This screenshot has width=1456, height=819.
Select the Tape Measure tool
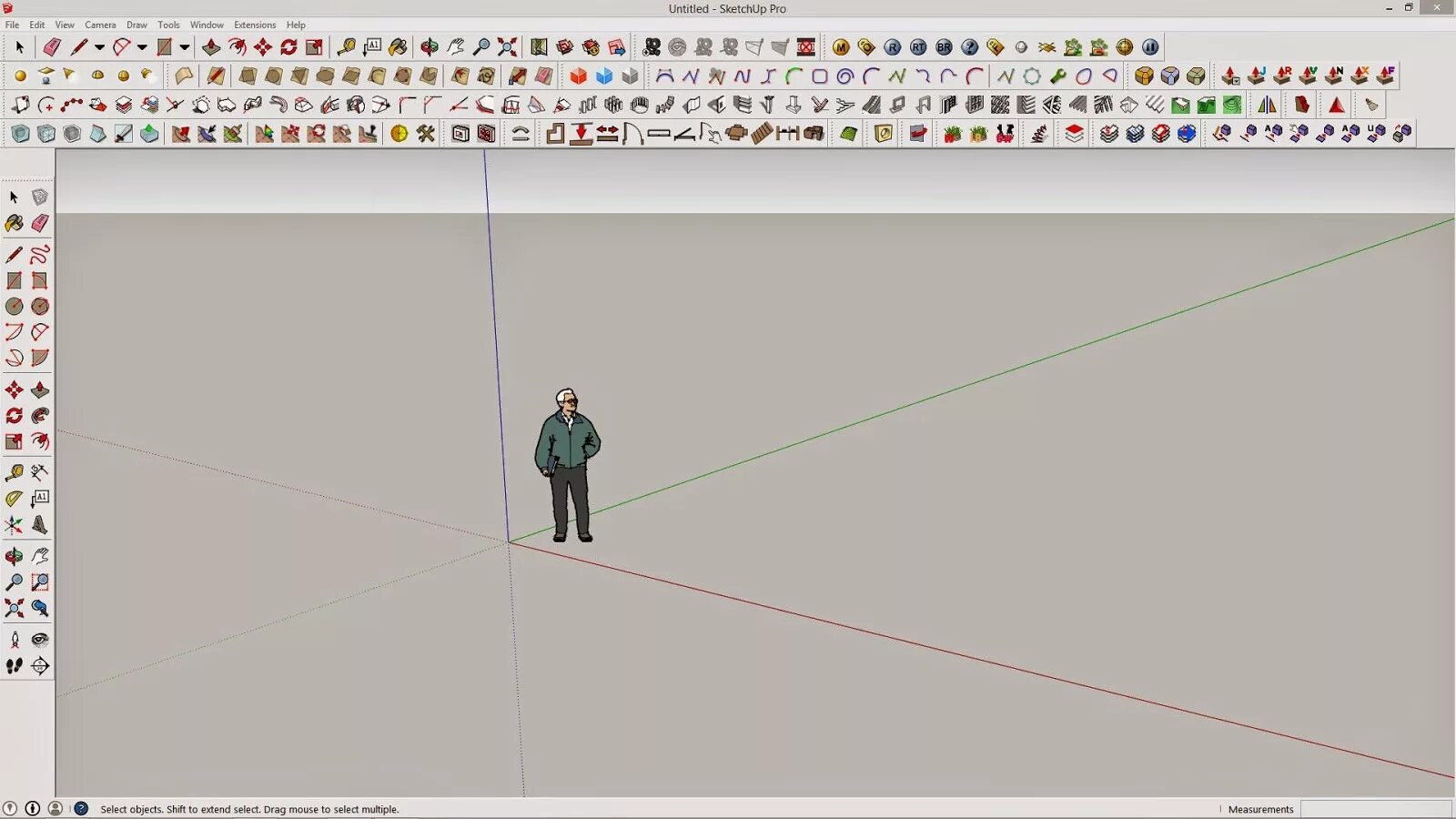point(347,47)
